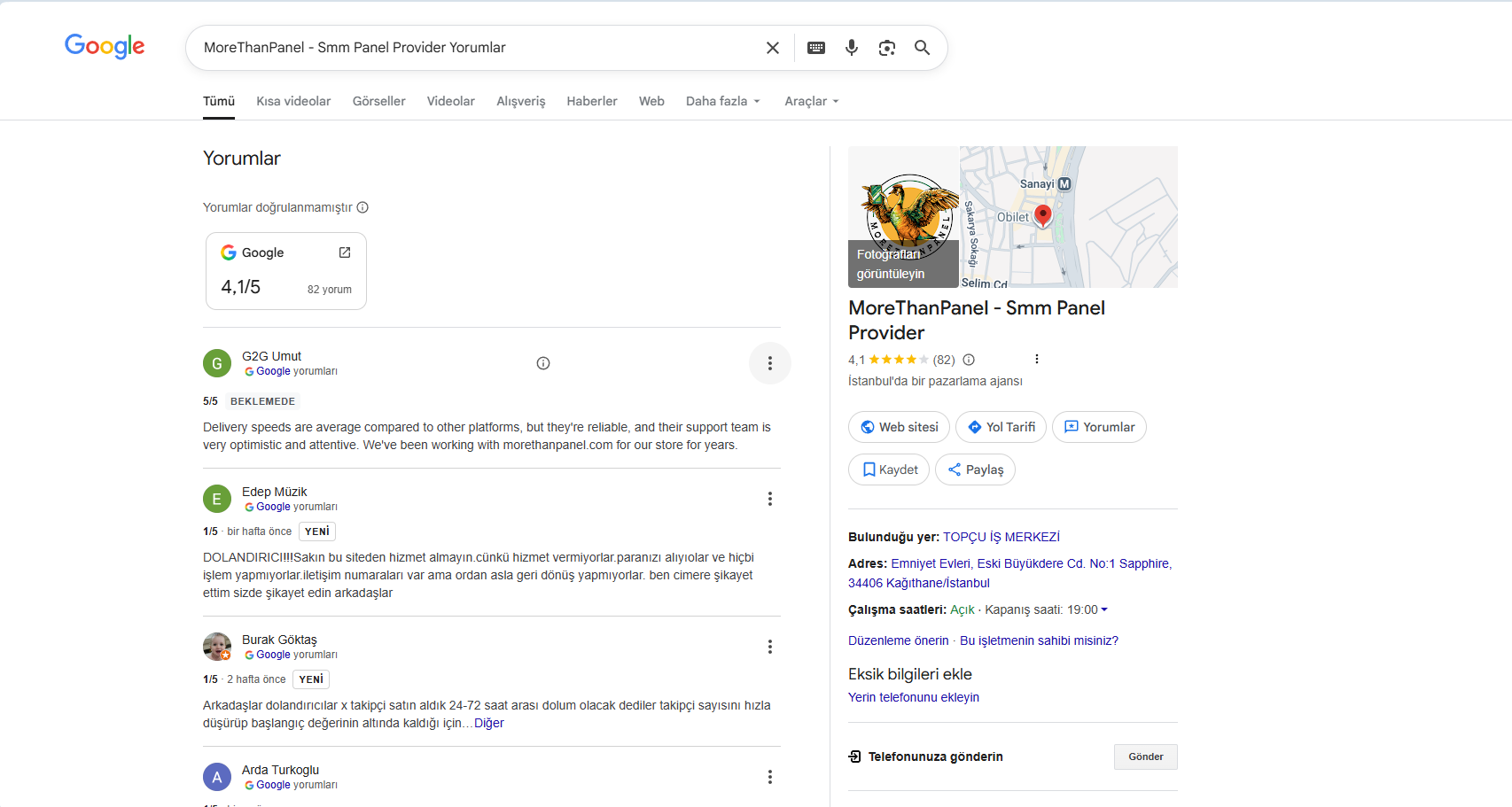Open the Araçlar dropdown
Image resolution: width=1512 pixels, height=807 pixels.
(x=811, y=101)
